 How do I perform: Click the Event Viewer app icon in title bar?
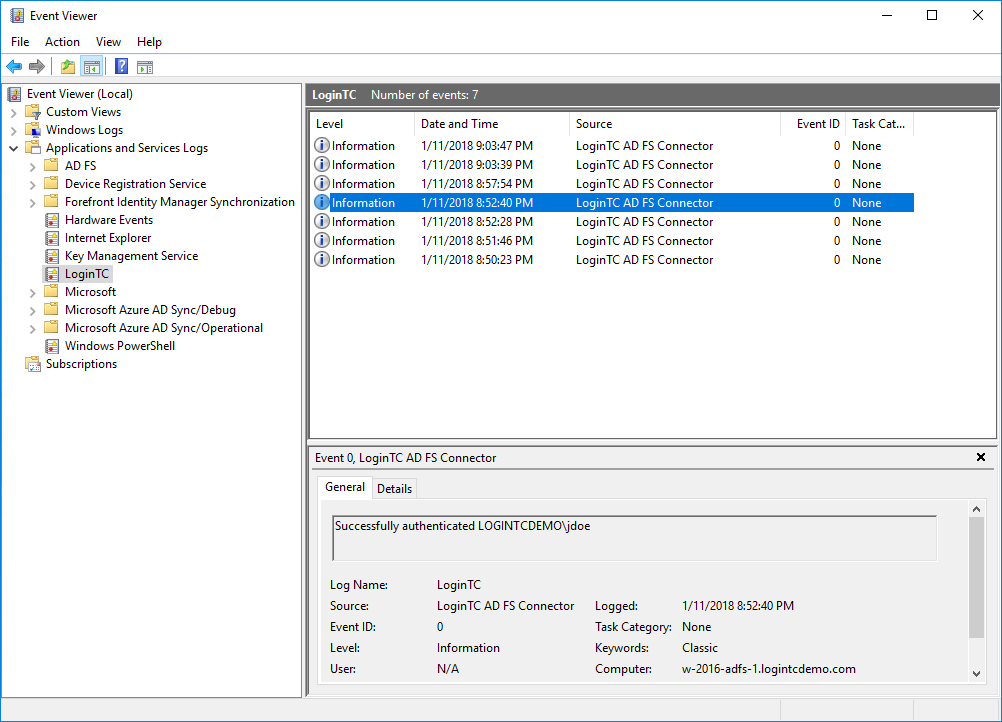coord(17,15)
